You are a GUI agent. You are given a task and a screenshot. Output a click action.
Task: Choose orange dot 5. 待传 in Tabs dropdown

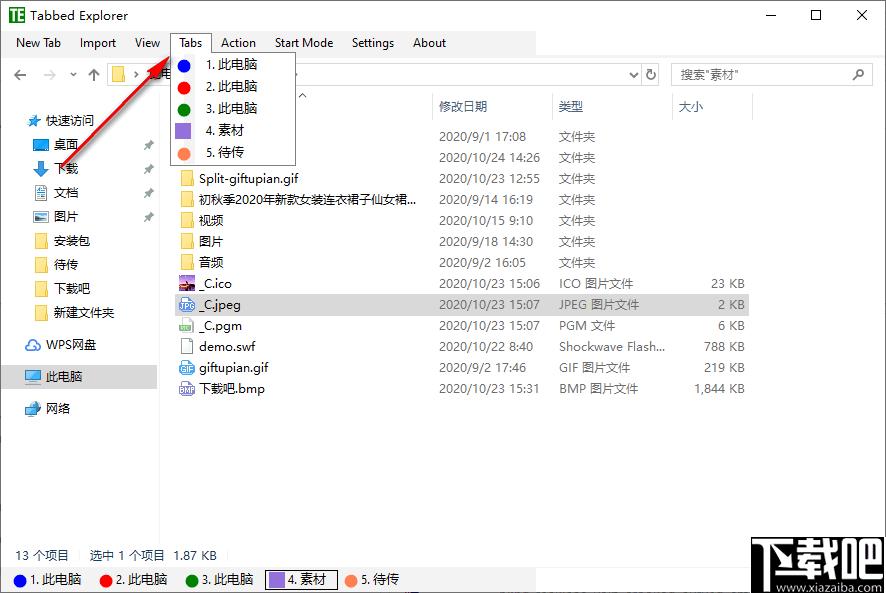[233, 153]
